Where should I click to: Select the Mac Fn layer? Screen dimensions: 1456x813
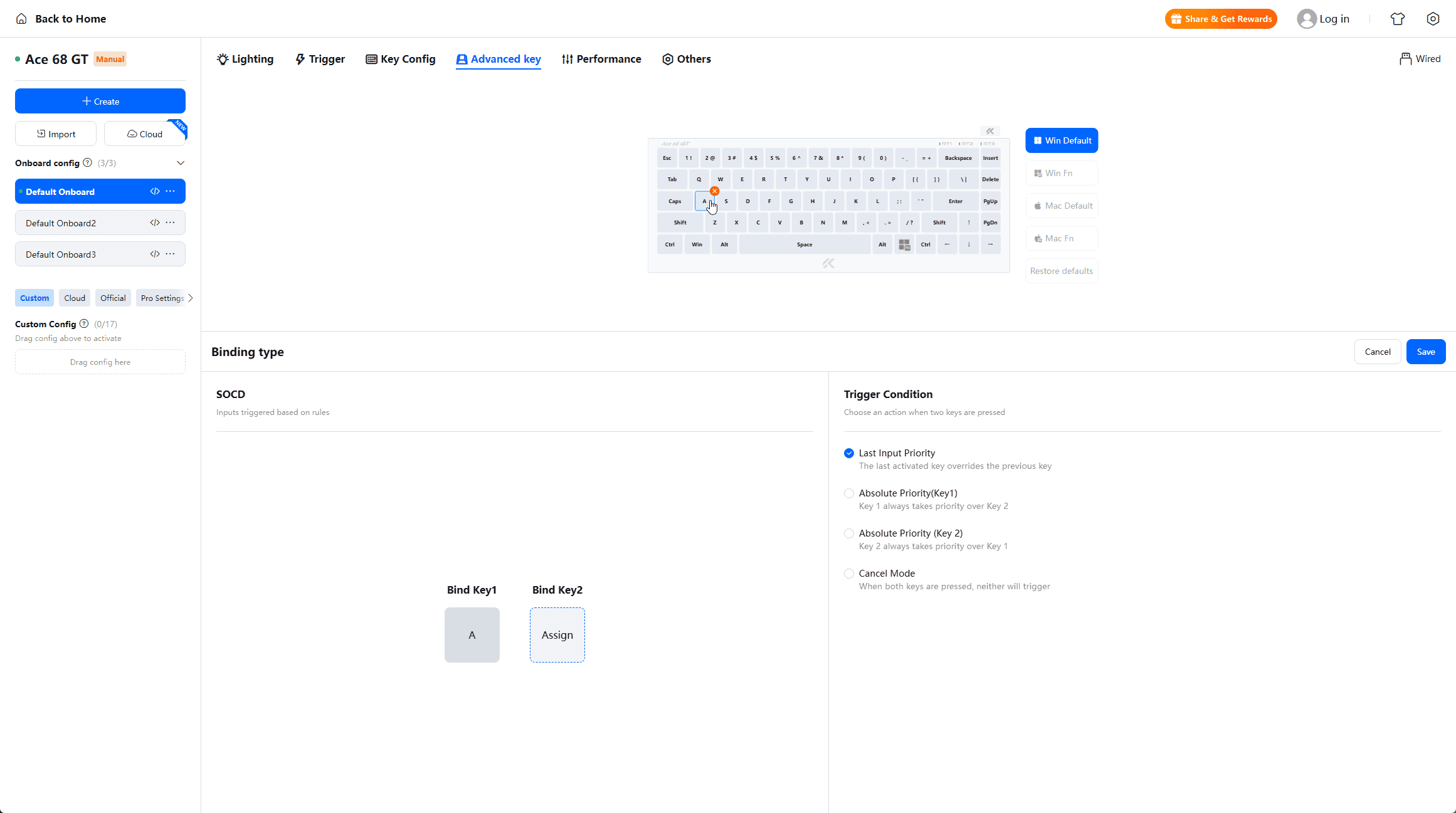pos(1062,238)
